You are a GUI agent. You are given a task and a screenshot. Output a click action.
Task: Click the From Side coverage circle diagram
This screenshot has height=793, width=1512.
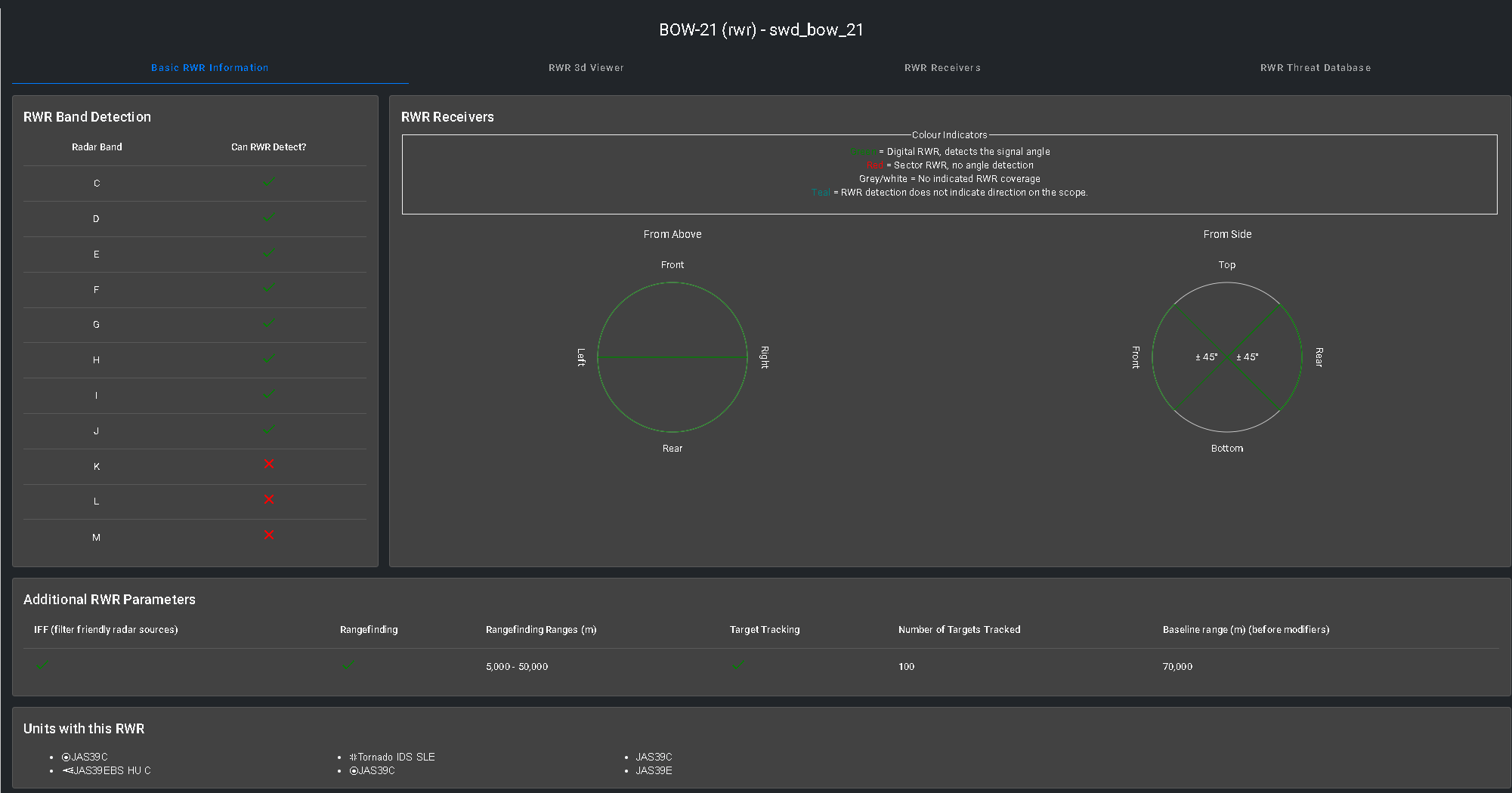pos(1227,357)
